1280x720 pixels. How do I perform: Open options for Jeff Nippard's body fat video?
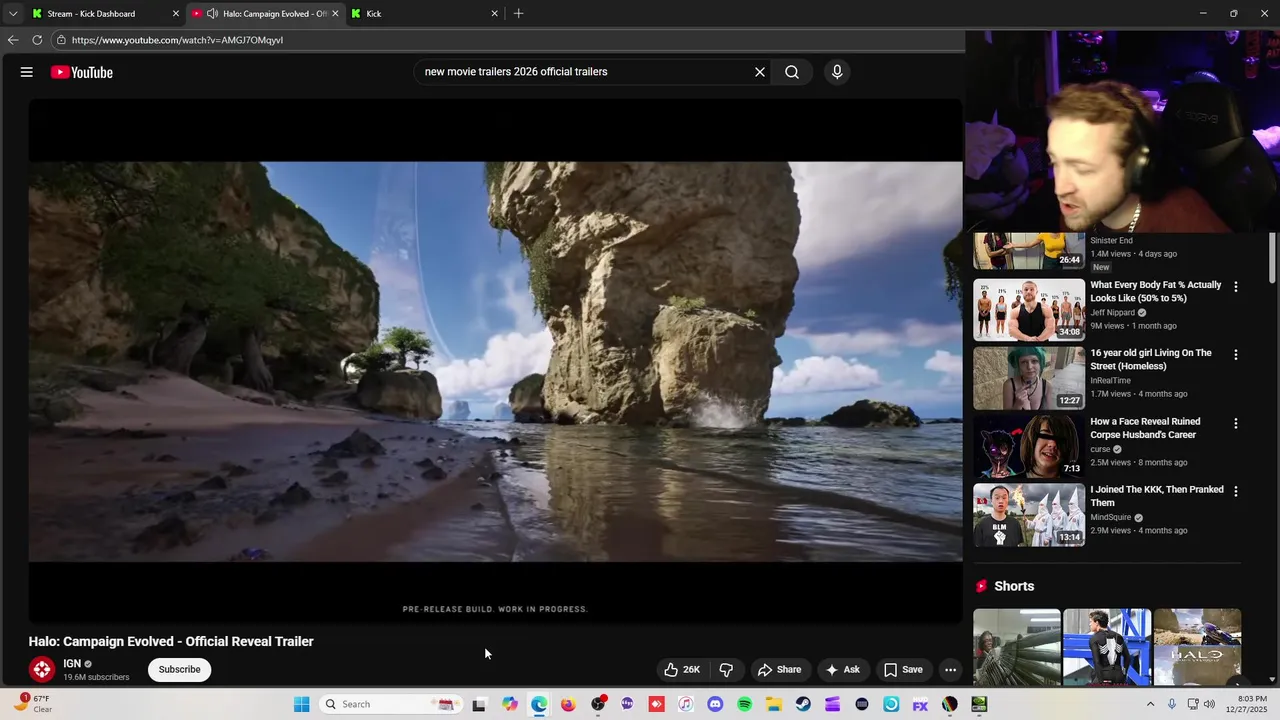pos(1235,287)
